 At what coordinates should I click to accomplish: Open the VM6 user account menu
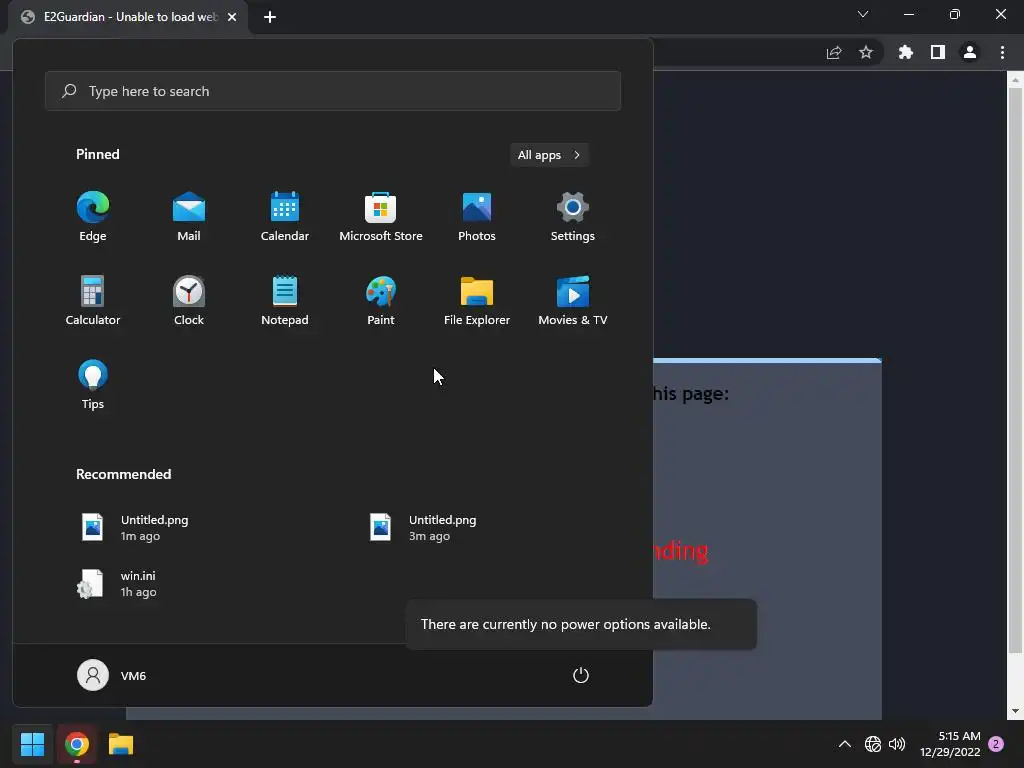(112, 675)
